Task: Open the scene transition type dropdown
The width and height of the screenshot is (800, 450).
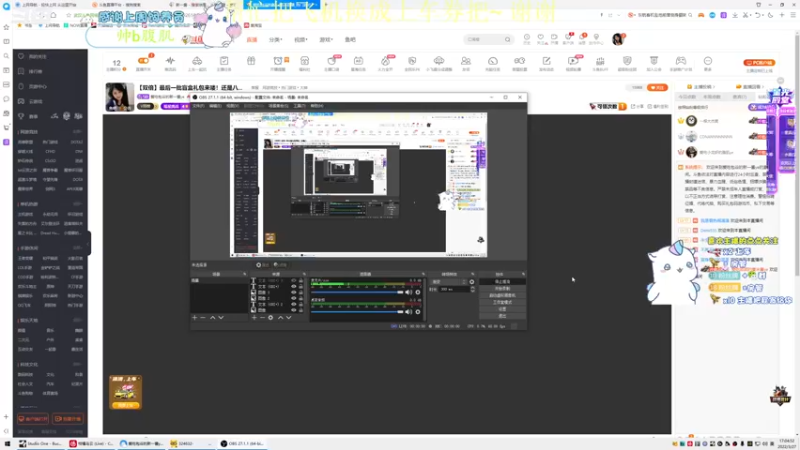Action: [x=448, y=282]
